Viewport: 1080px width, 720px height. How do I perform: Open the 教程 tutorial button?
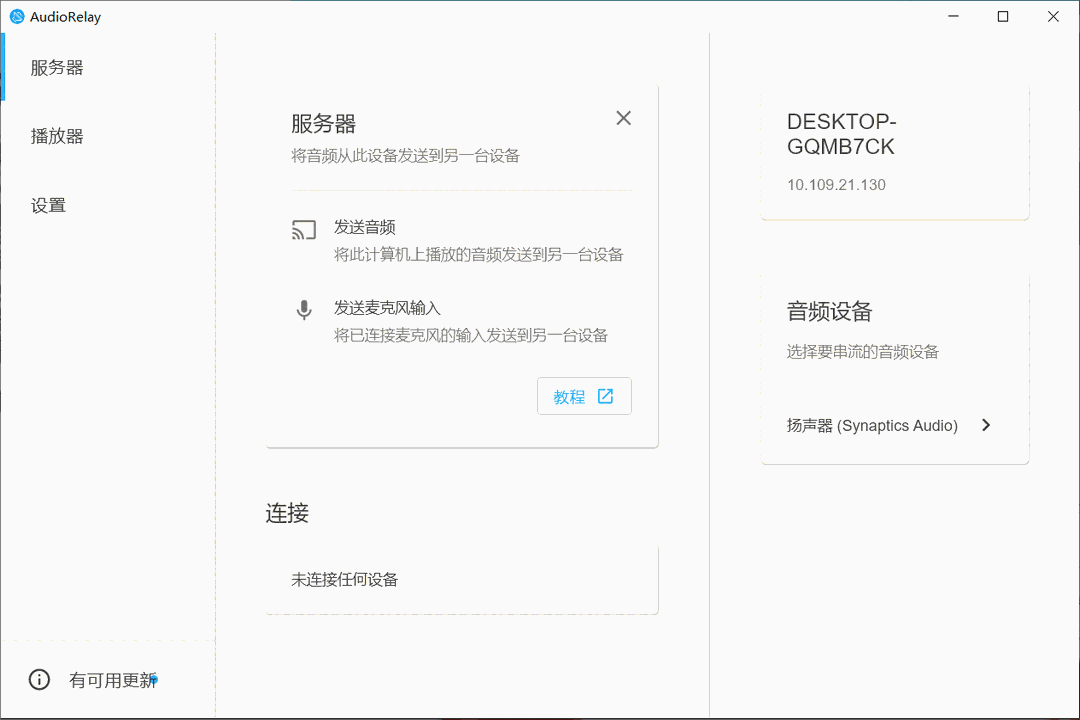584,396
